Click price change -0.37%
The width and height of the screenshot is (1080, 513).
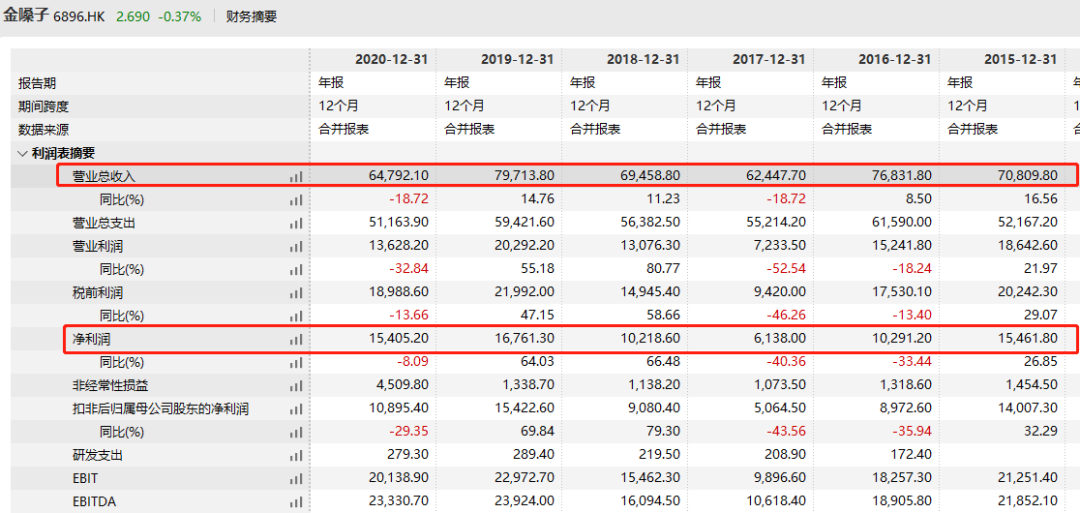(180, 17)
